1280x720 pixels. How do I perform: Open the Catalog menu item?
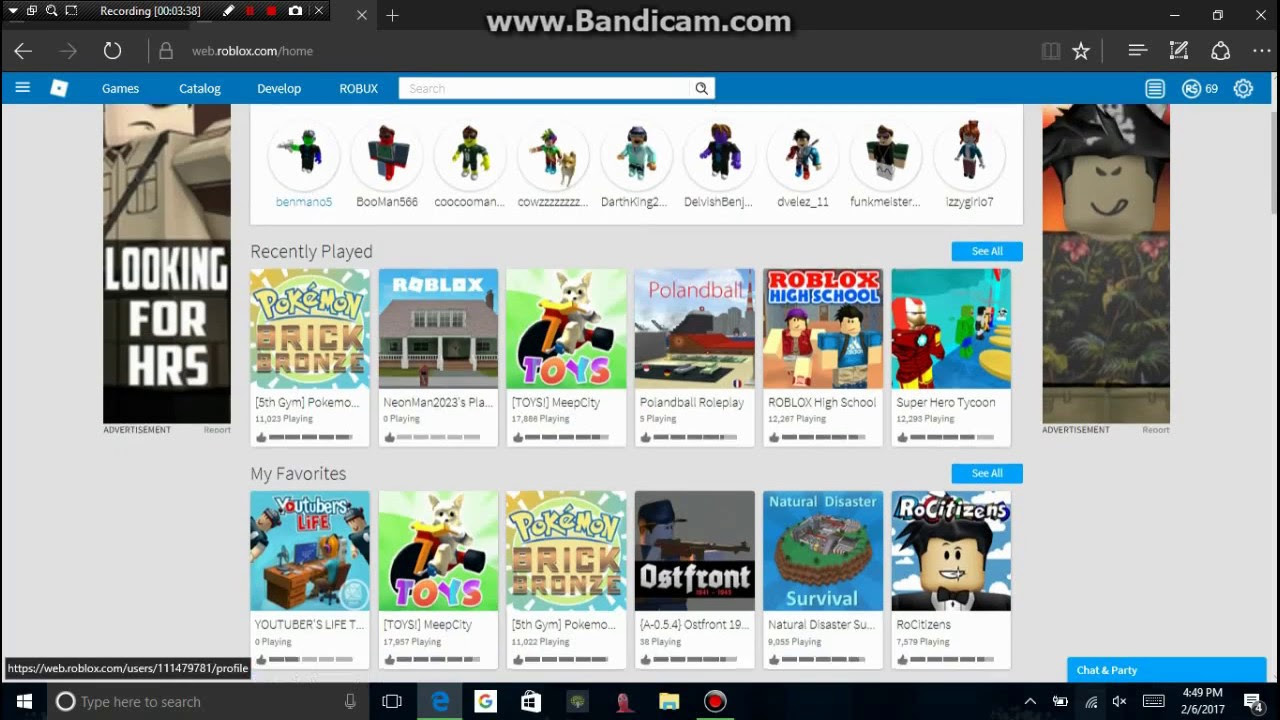pos(200,88)
